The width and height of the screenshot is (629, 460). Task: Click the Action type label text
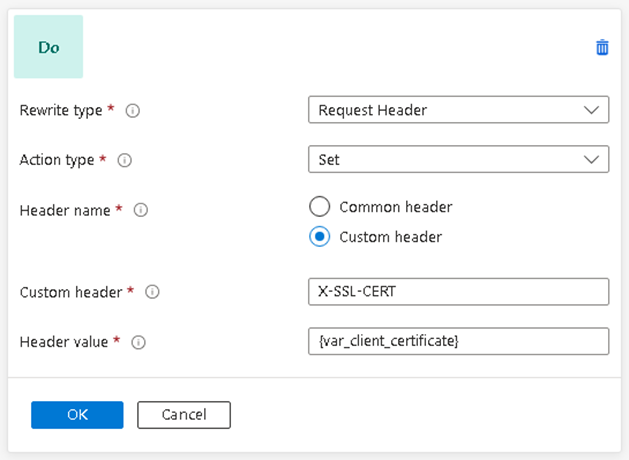click(57, 159)
